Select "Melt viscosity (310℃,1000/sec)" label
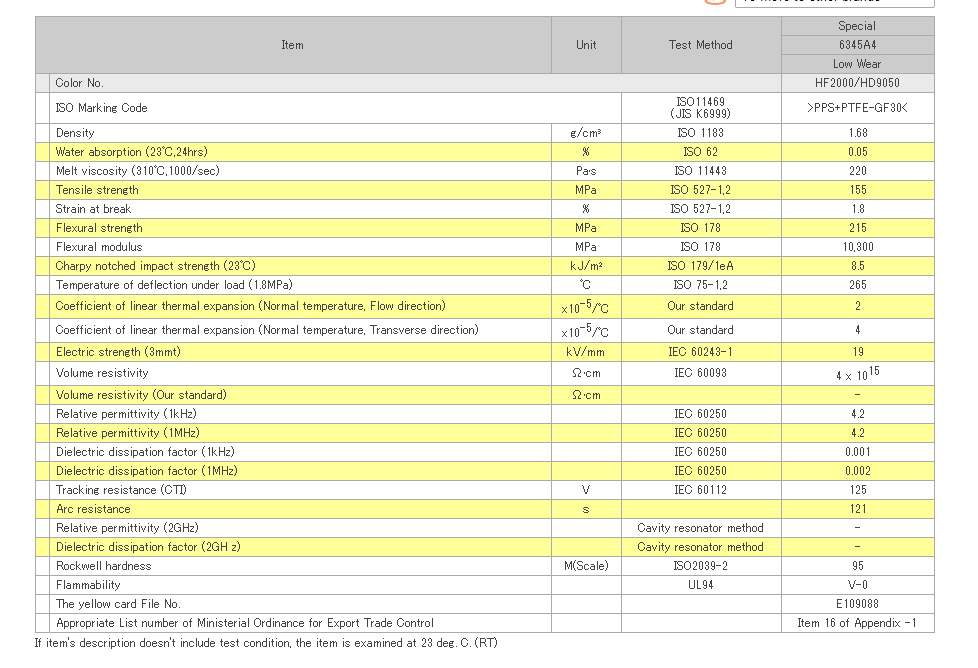The image size is (978, 668). click(x=137, y=171)
